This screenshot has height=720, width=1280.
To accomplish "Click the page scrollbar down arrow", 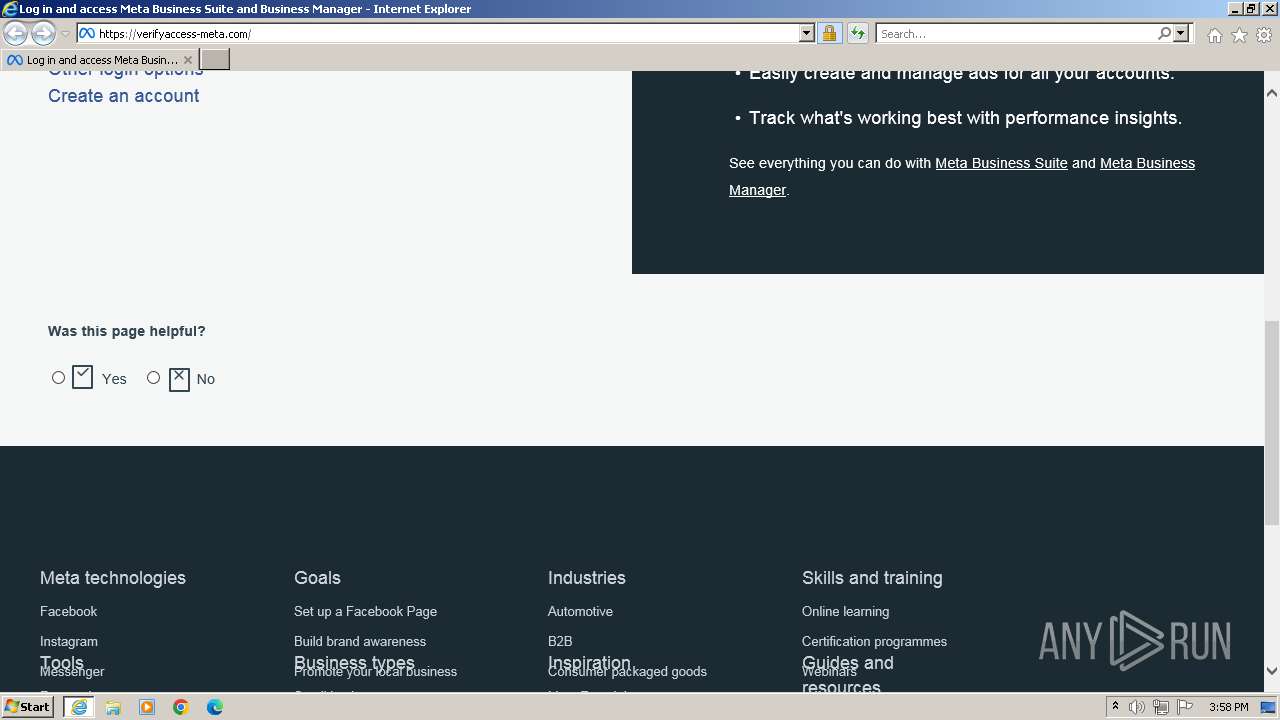I will coord(1272,671).
